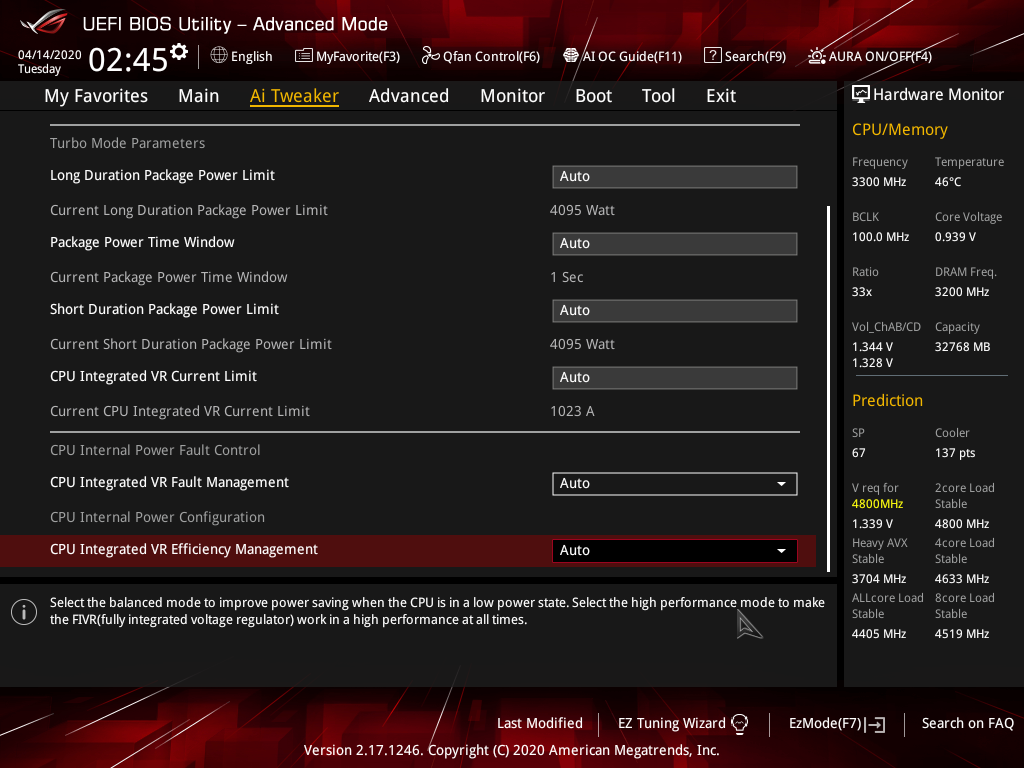Click the Hardware Monitor display icon
1024x768 pixels.
point(861,95)
